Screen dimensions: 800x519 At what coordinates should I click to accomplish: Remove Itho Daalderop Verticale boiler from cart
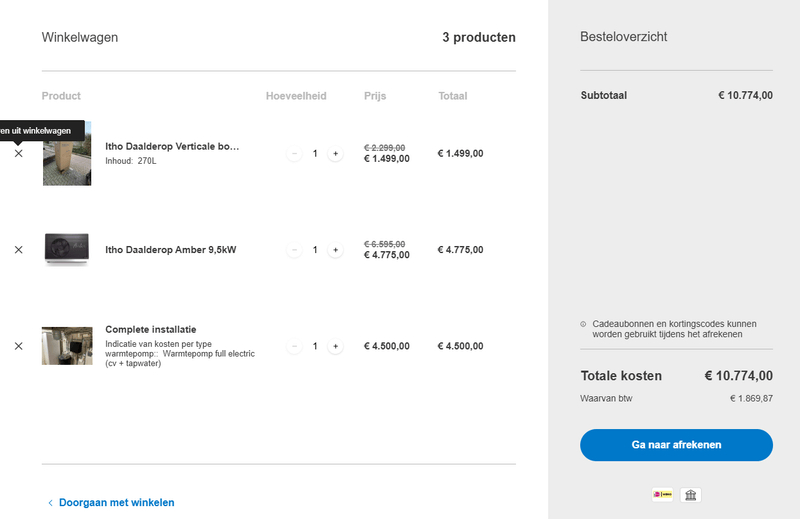(x=18, y=154)
